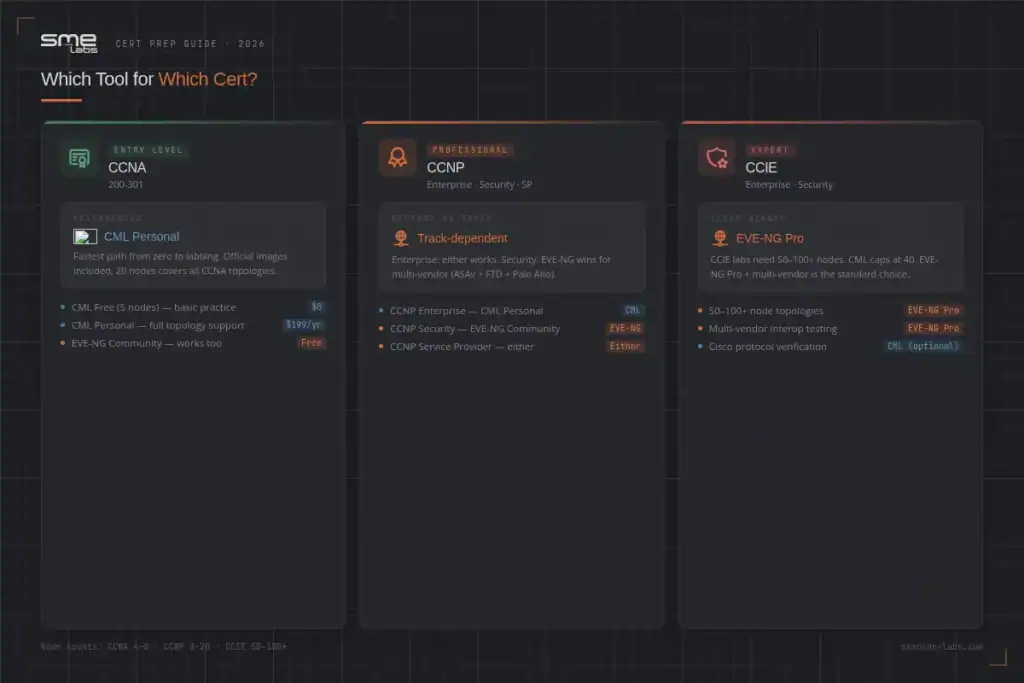Click the CCNA certificate icon
This screenshot has width=1024, height=683.
(x=79, y=158)
